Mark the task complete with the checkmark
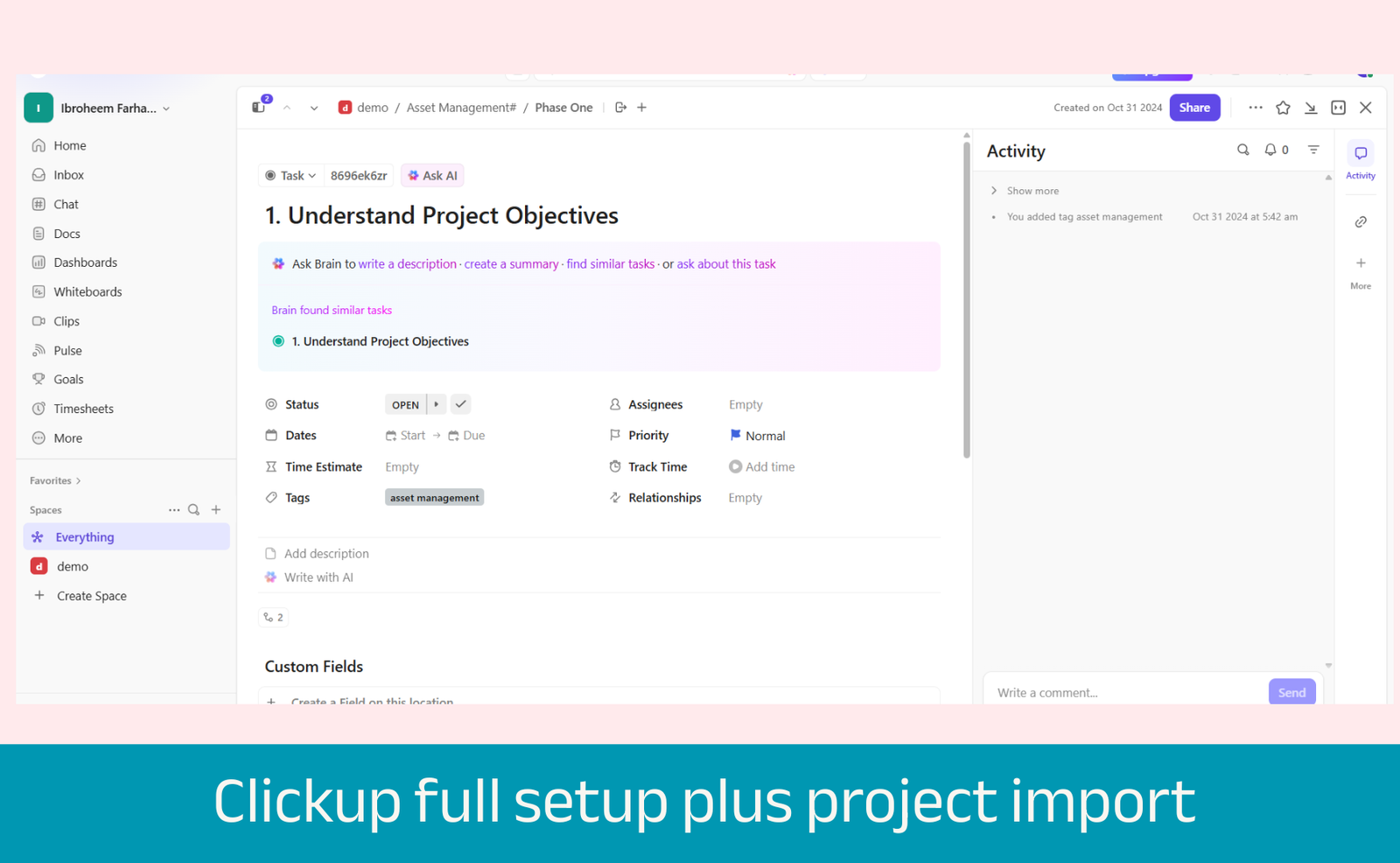Screen dimensions: 1400x863 coord(461,404)
